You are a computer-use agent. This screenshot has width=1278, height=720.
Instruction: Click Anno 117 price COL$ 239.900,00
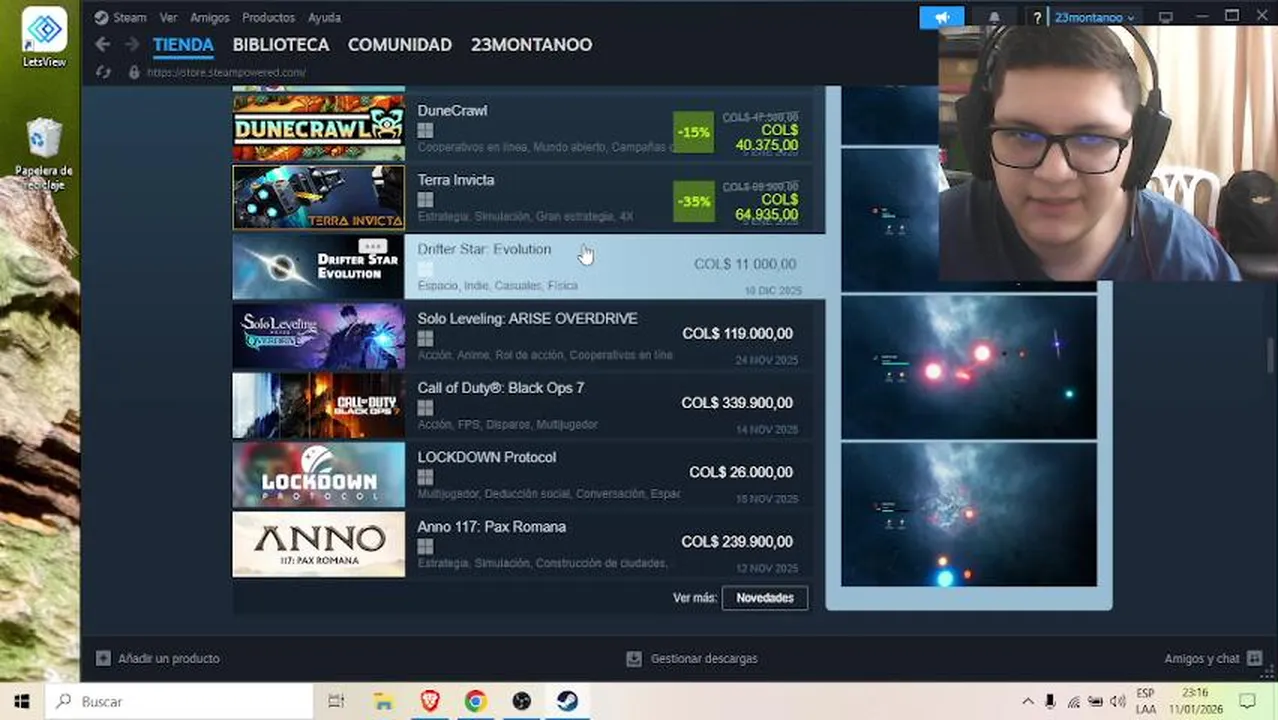point(737,542)
